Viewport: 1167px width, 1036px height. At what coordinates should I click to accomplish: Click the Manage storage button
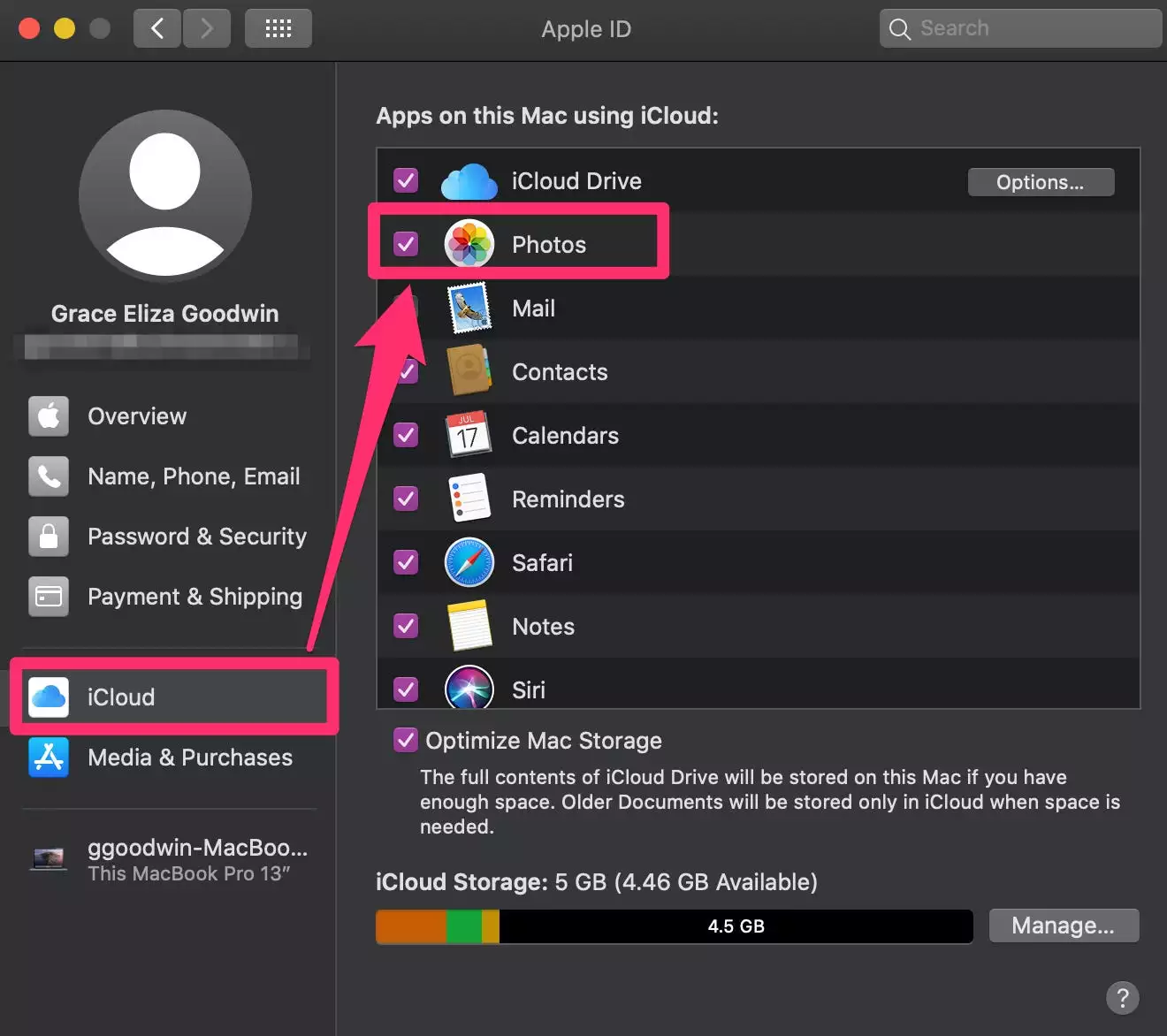[x=1063, y=926]
